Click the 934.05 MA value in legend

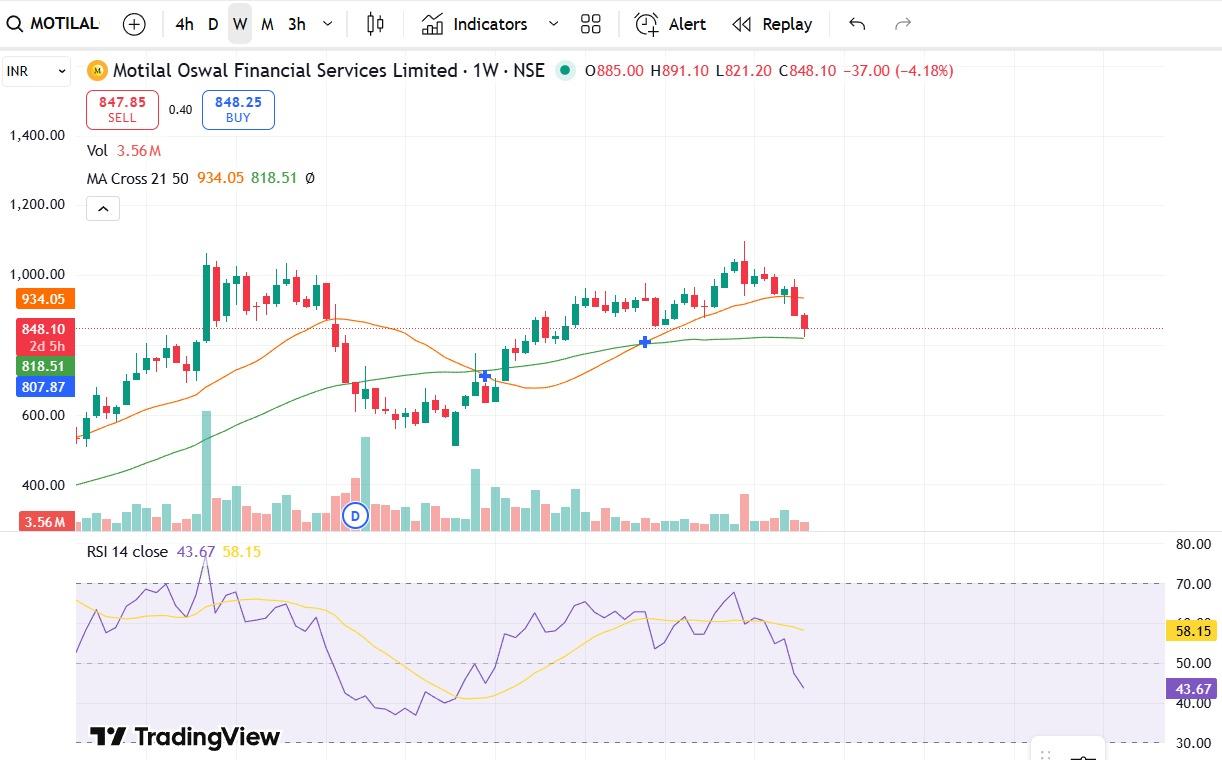(220, 178)
